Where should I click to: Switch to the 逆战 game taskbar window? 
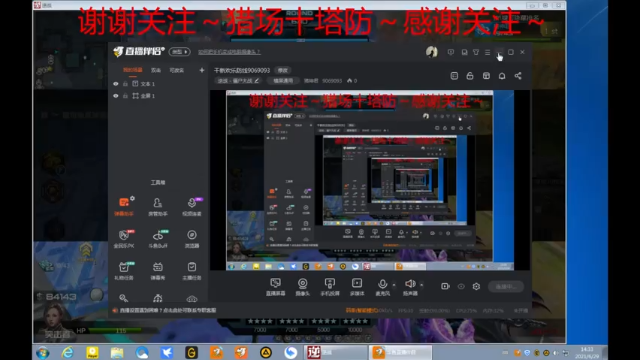[336, 352]
